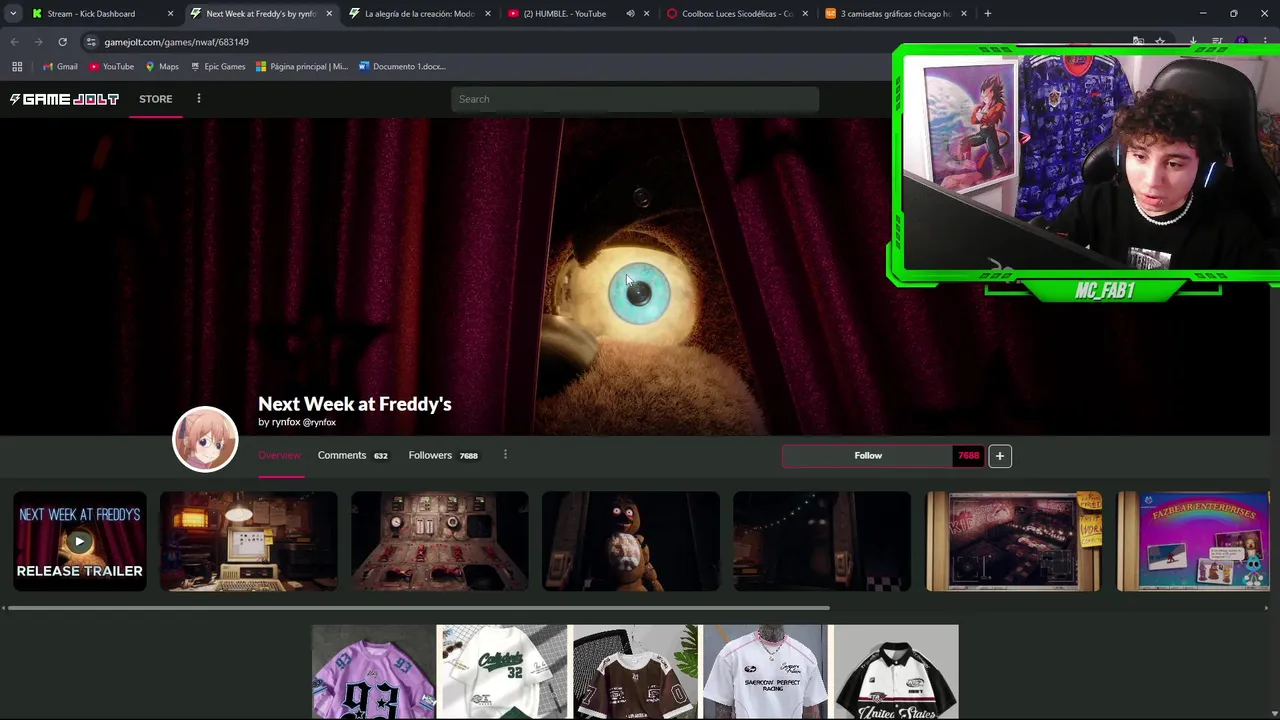1280x720 pixels.
Task: Open the rynfox developer name link
Action: tap(286, 422)
